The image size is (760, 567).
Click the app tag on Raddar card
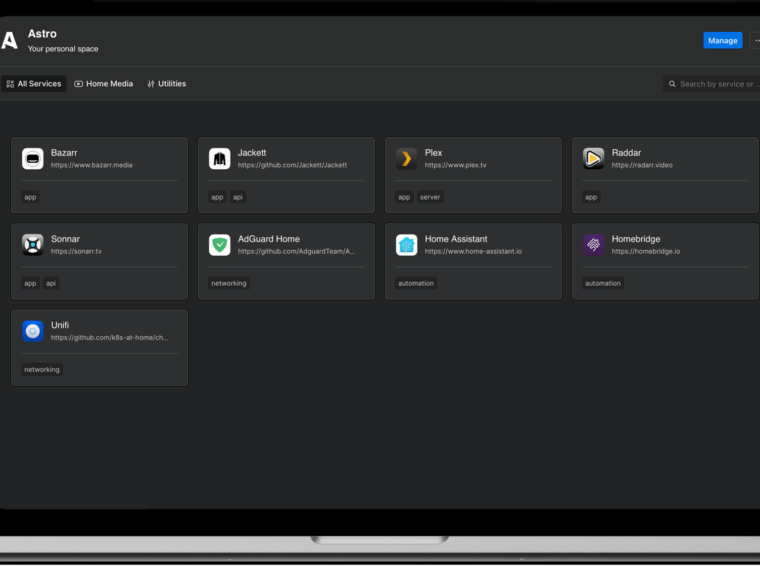(x=591, y=197)
